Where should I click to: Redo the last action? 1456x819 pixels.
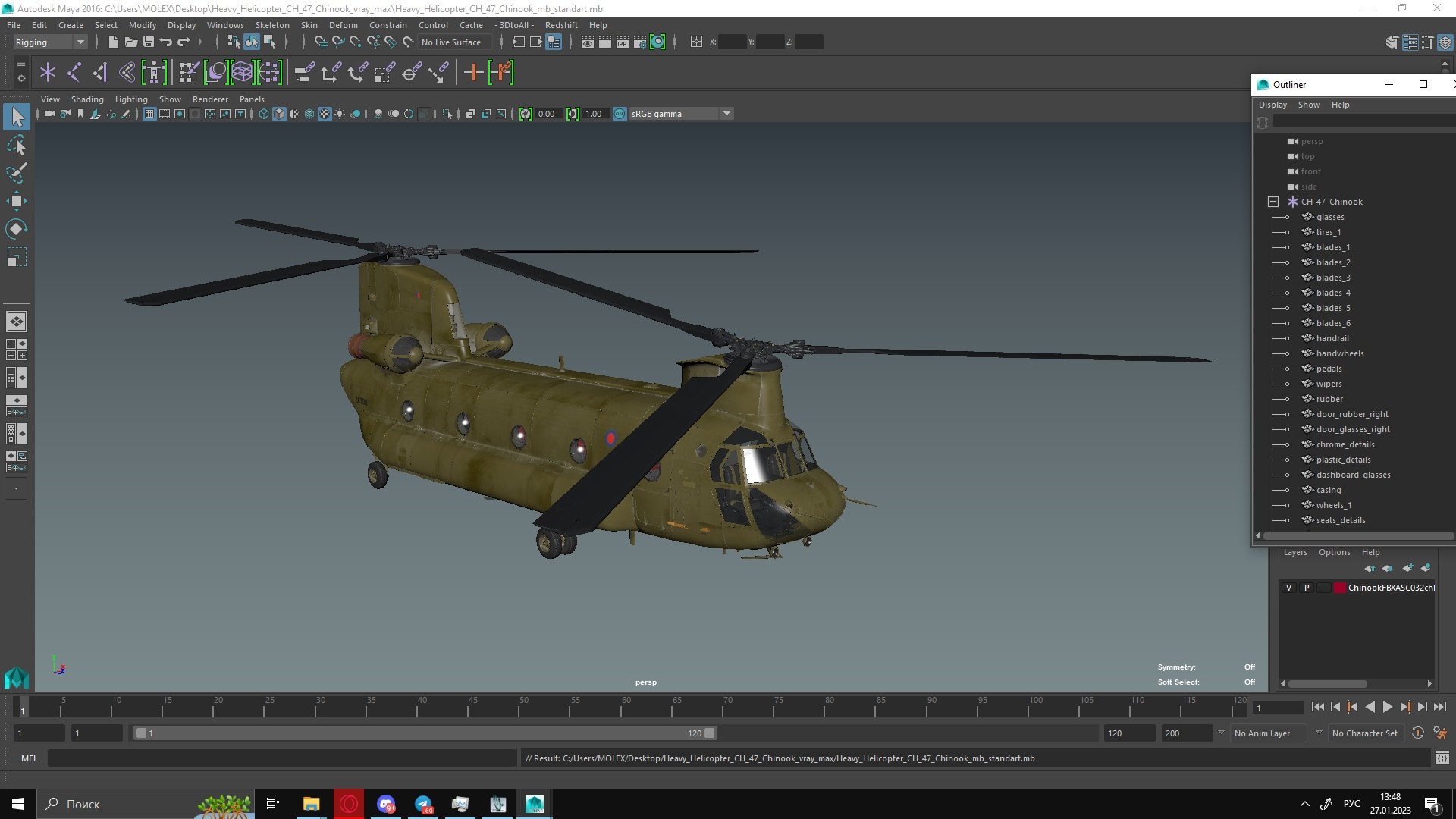(184, 42)
